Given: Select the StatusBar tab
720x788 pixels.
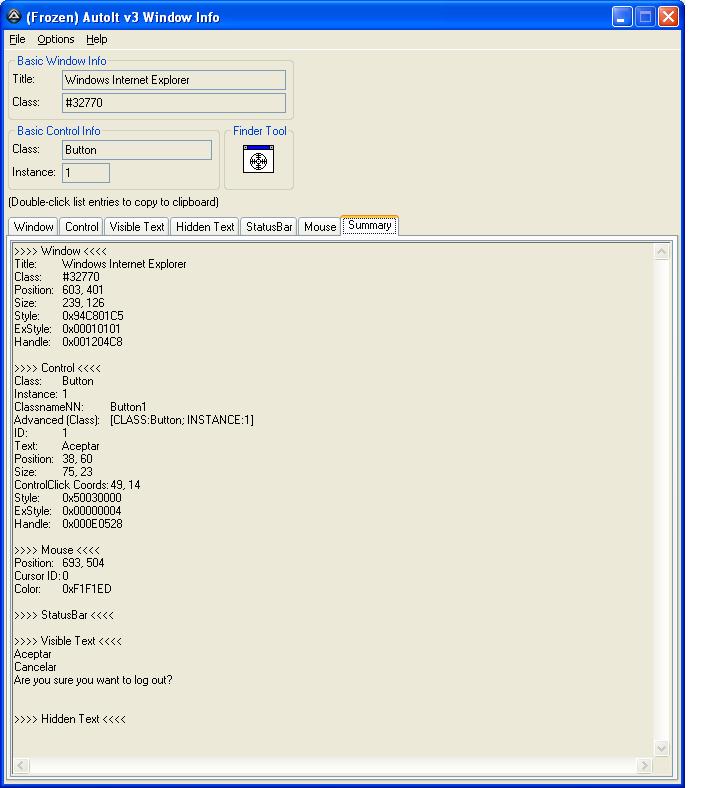Looking at the screenshot, I should 269,227.
